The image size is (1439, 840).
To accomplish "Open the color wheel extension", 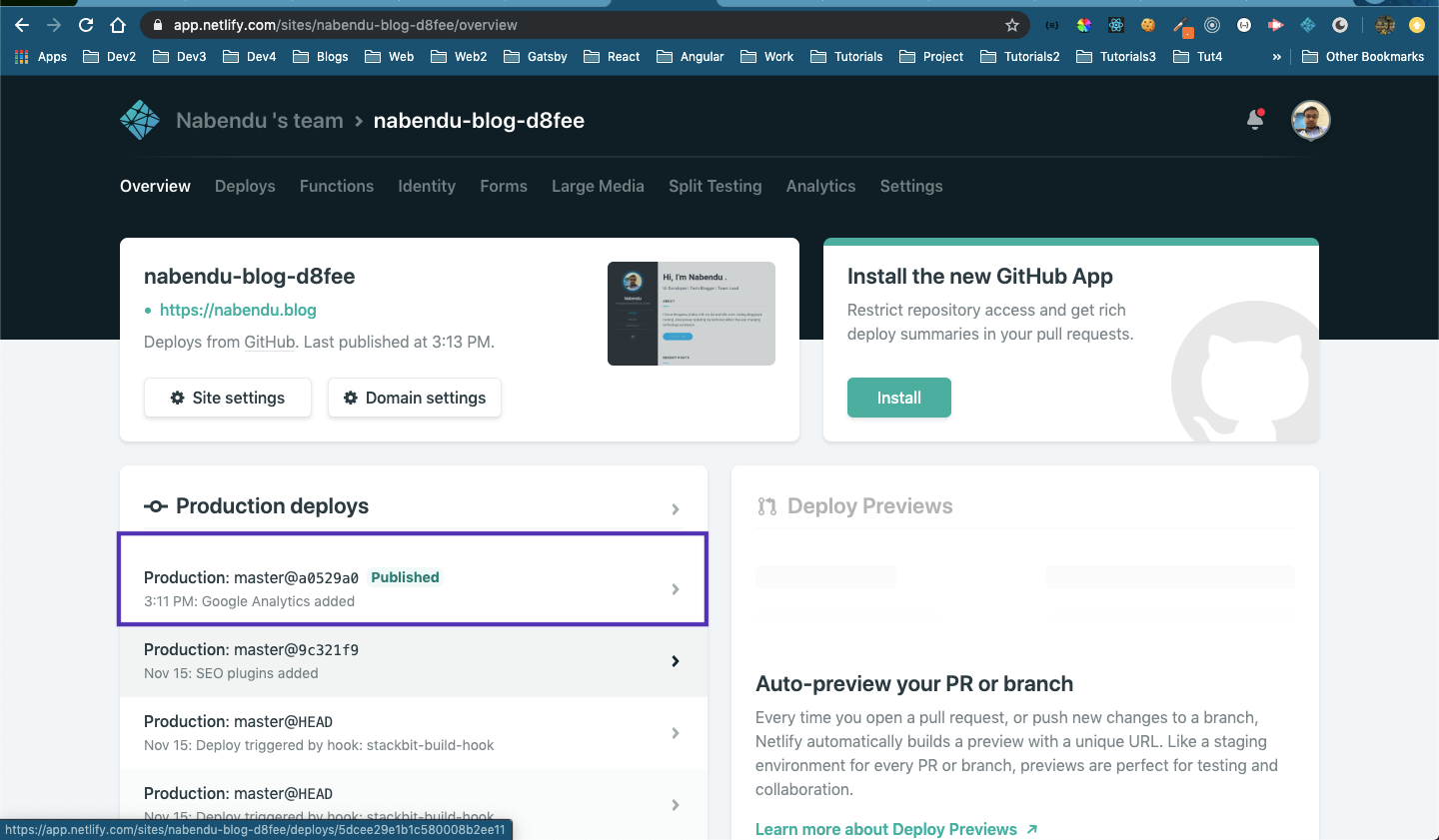I will pyautogui.click(x=1084, y=25).
